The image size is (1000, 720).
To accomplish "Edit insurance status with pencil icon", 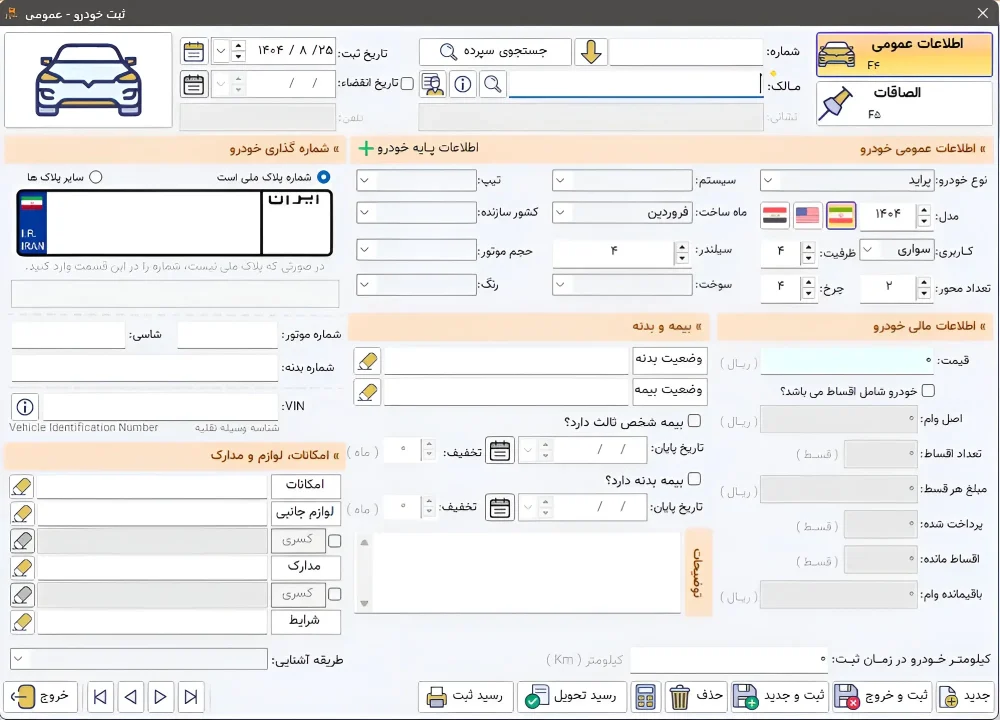I will 367,392.
